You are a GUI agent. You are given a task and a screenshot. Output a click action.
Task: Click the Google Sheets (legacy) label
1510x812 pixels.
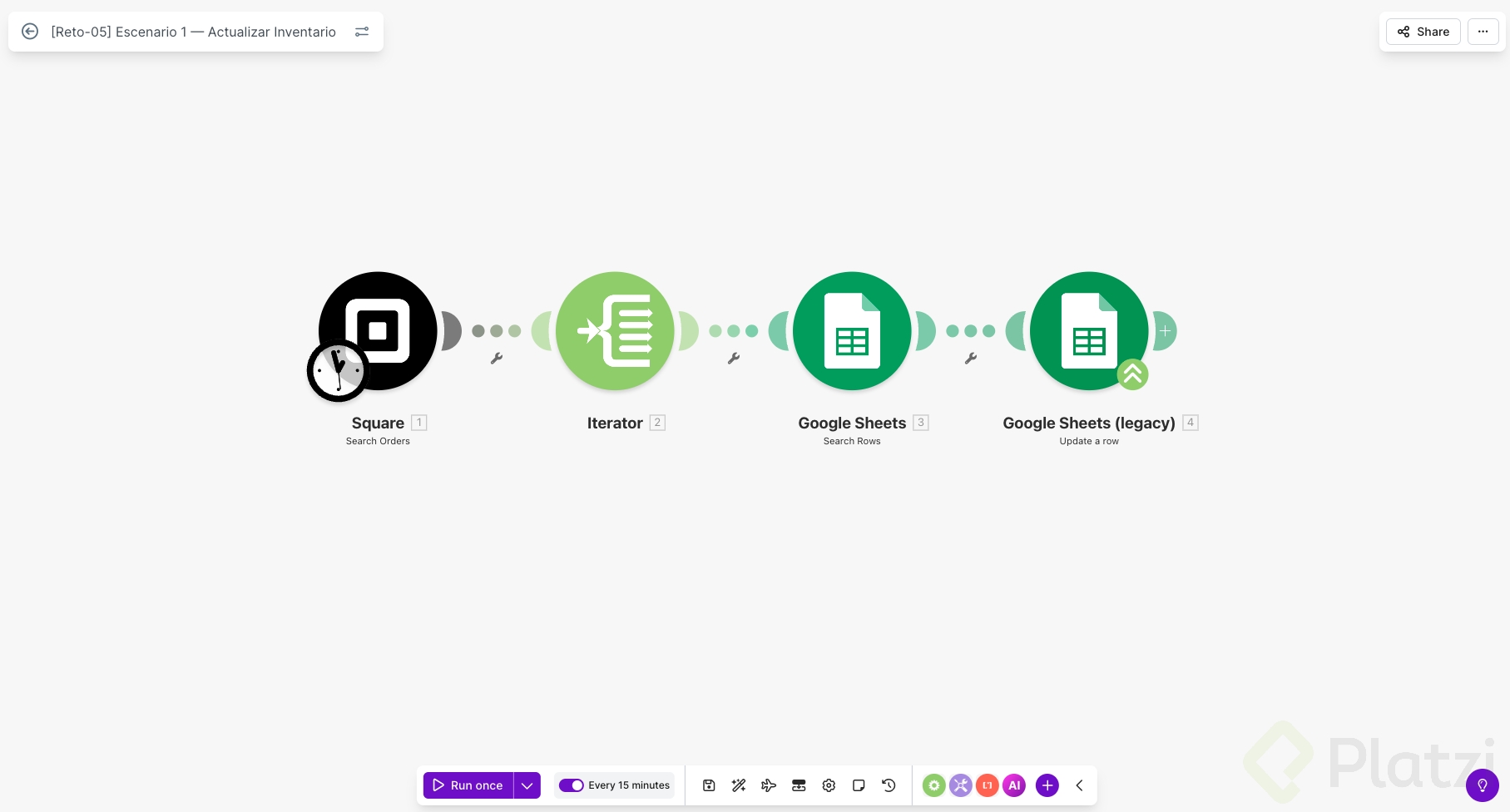click(1089, 423)
